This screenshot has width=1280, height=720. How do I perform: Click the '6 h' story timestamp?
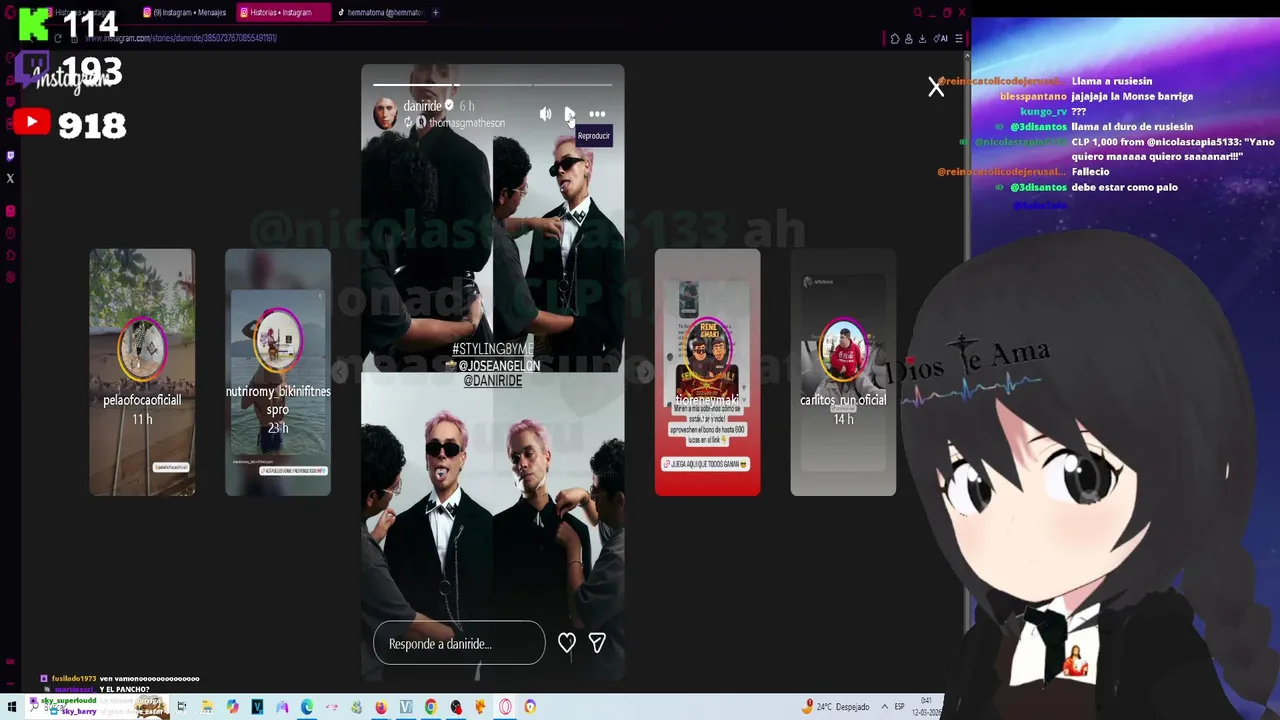click(467, 106)
